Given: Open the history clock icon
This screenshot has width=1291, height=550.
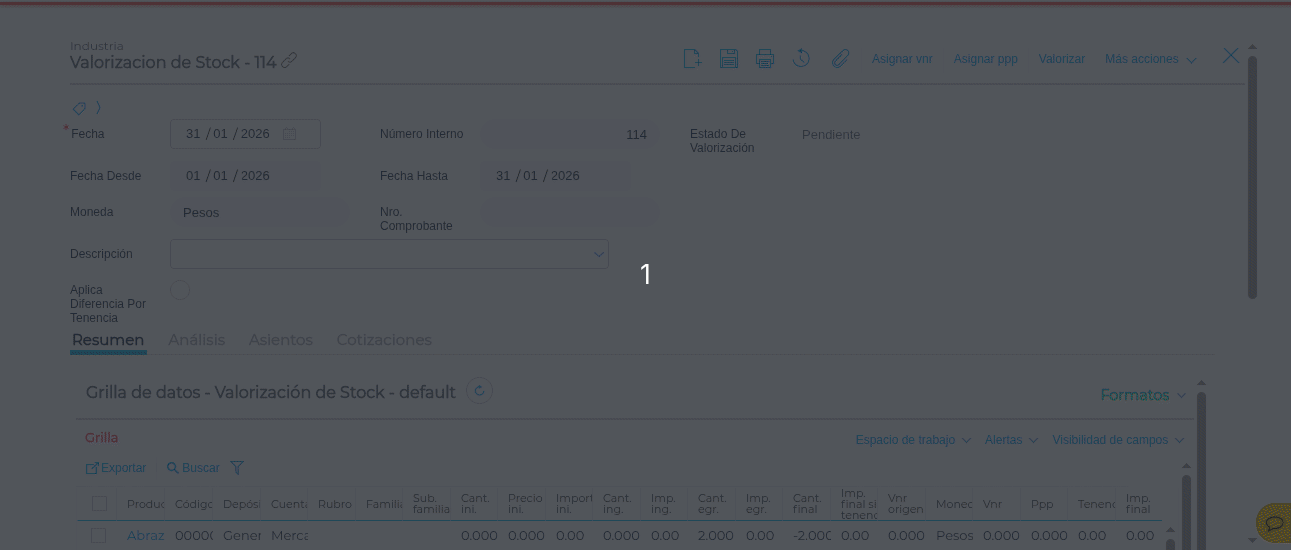Looking at the screenshot, I should pyautogui.click(x=801, y=59).
